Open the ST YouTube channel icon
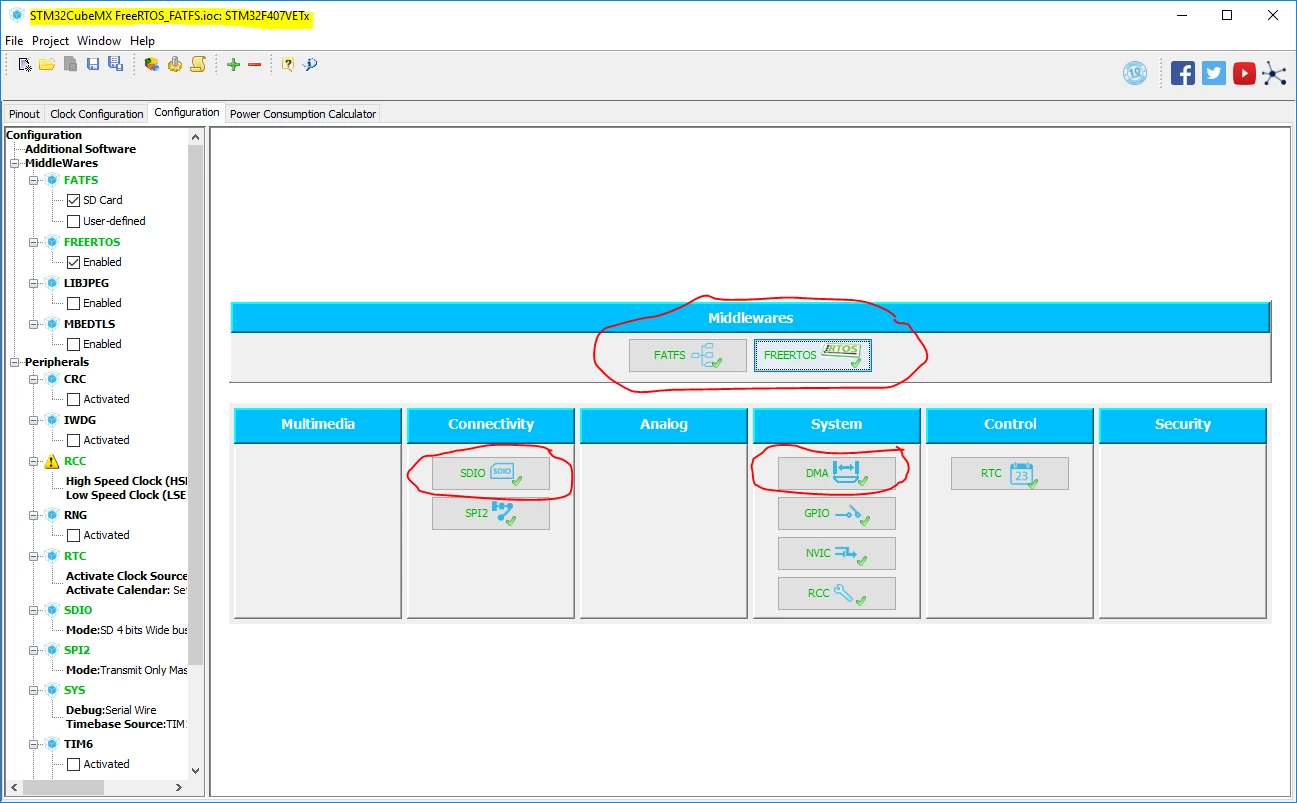The width and height of the screenshot is (1297, 803). 1244,72
